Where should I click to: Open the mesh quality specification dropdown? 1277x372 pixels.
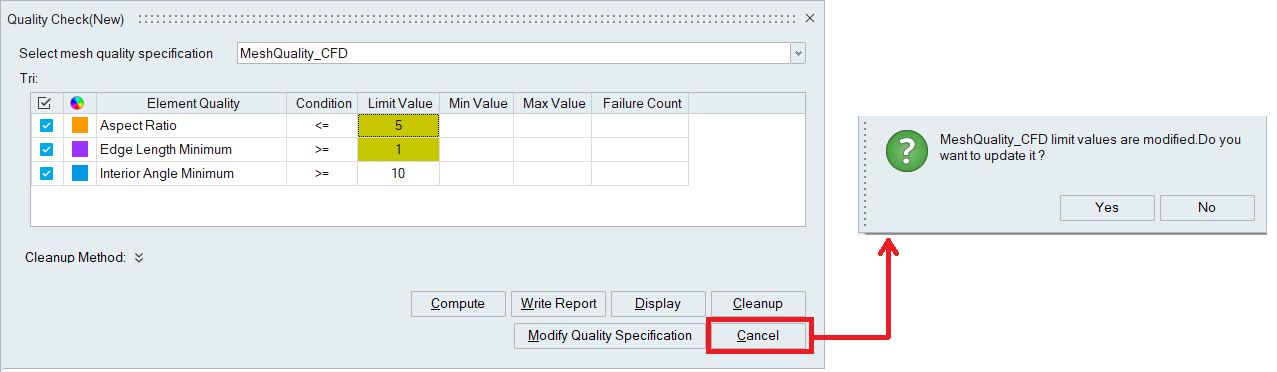[797, 54]
